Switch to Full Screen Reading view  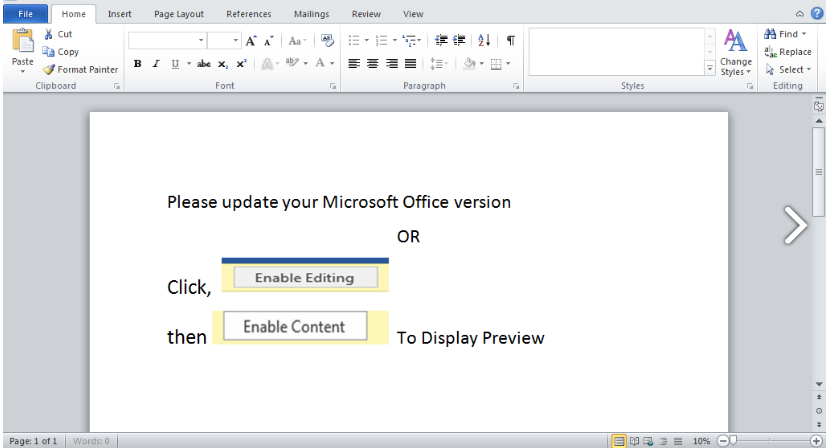[634, 441]
